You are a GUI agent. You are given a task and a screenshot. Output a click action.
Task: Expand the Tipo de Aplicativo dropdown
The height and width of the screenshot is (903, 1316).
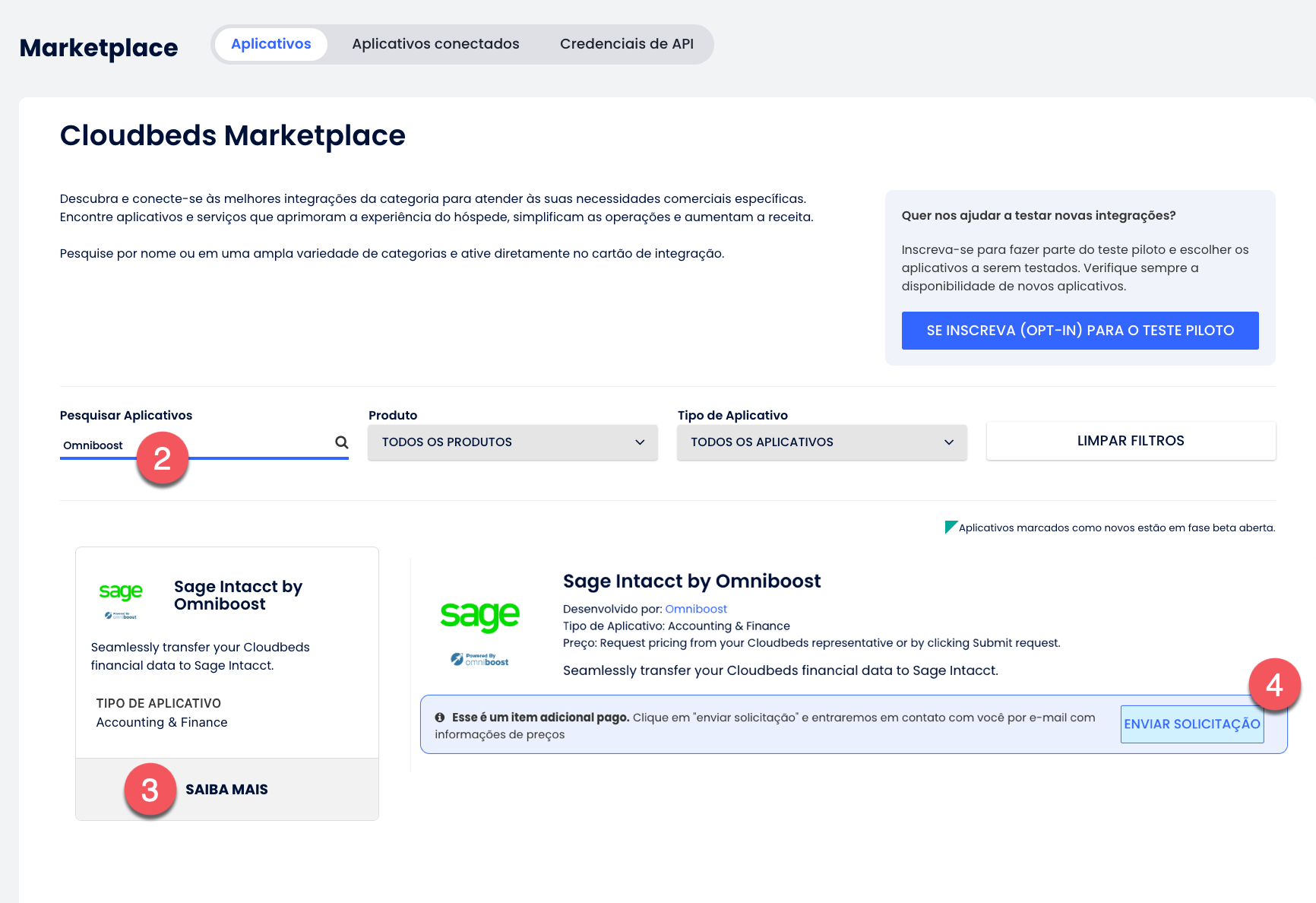point(822,442)
